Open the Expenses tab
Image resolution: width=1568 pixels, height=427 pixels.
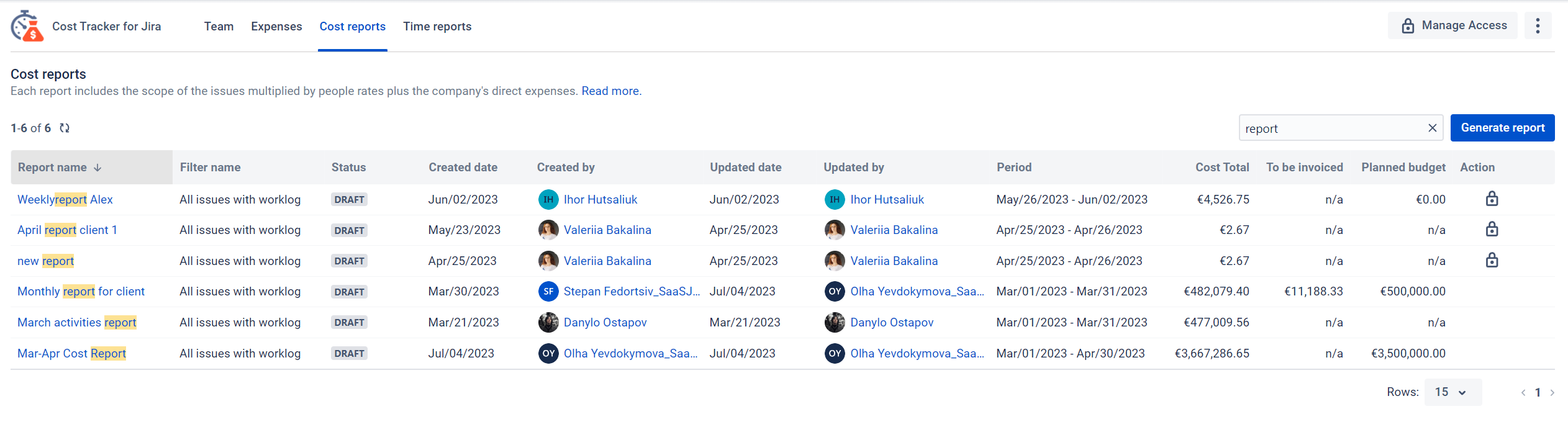276,26
